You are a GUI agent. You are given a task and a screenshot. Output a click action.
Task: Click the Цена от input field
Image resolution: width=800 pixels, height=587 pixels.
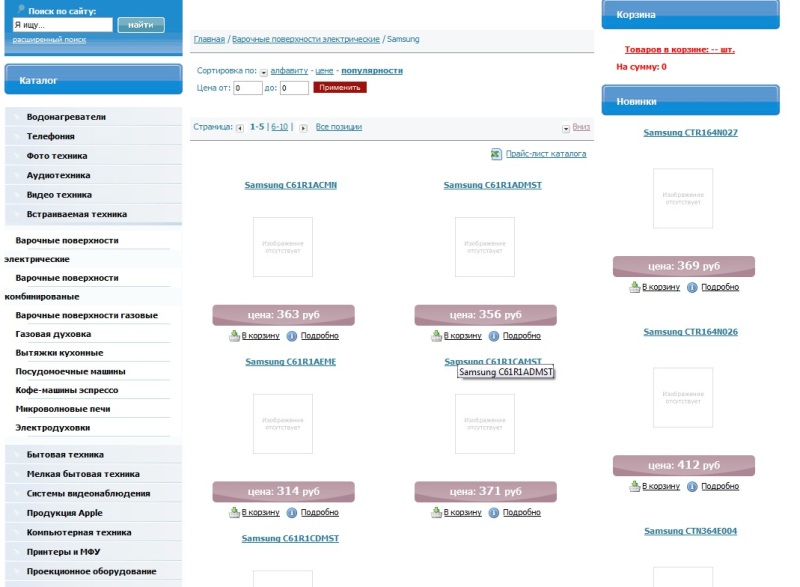[x=248, y=88]
